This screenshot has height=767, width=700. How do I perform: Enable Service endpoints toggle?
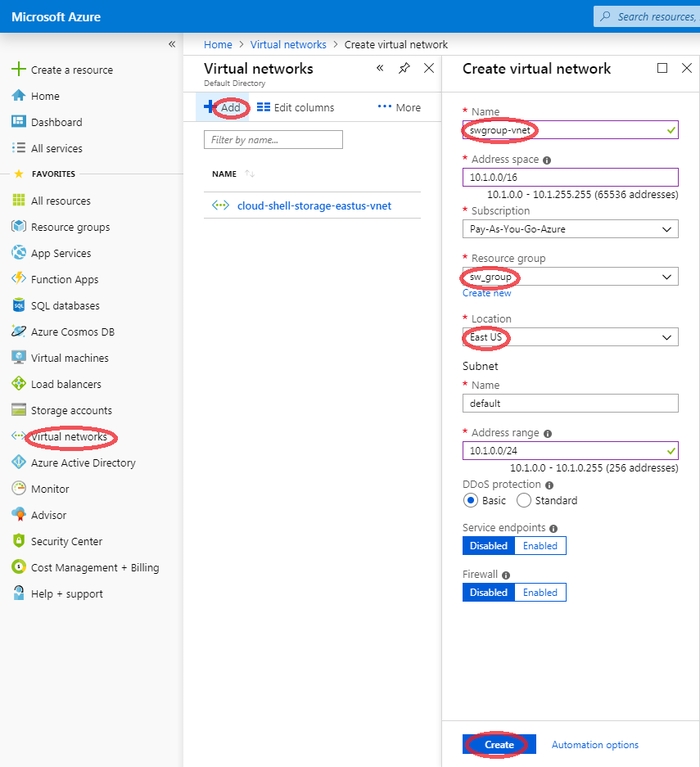click(x=540, y=546)
